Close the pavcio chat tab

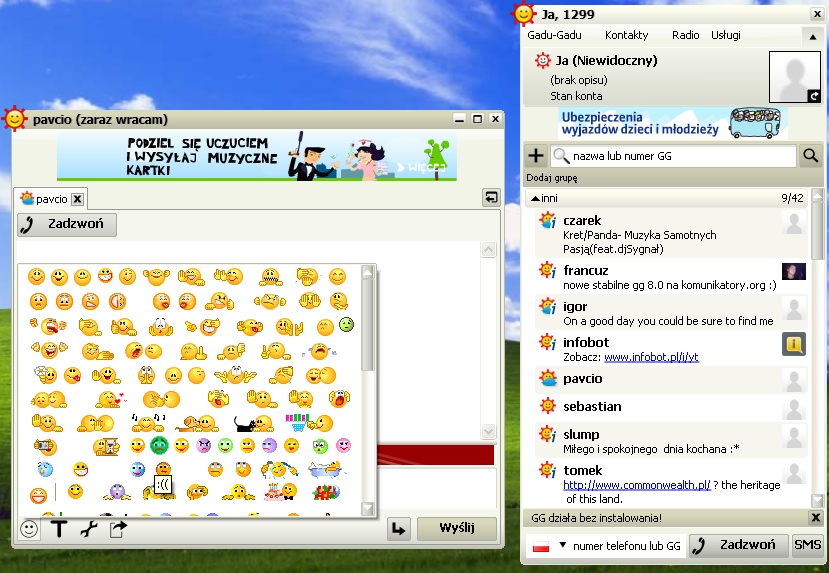click(x=77, y=199)
